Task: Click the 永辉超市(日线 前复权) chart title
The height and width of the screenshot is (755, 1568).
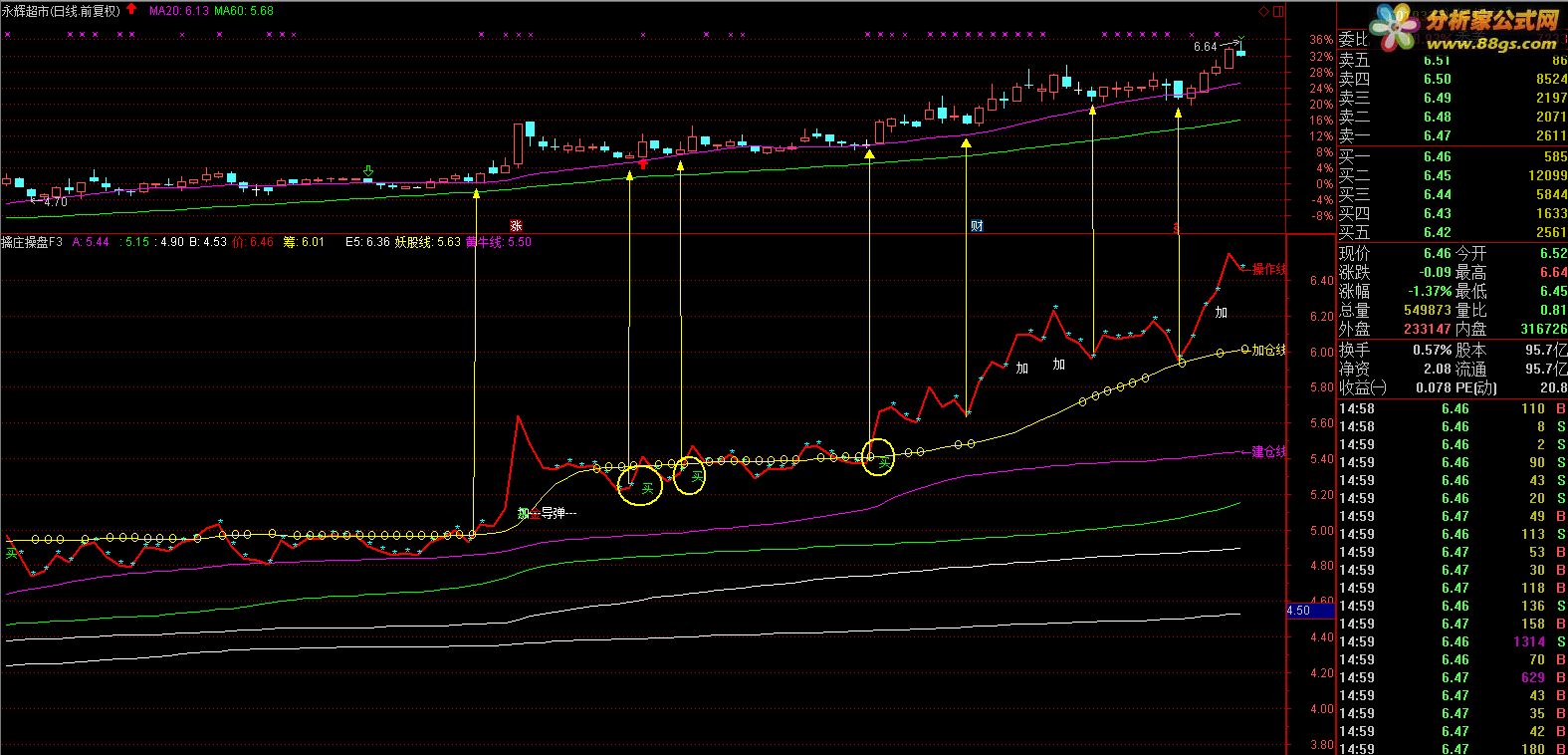Action: coord(61,11)
